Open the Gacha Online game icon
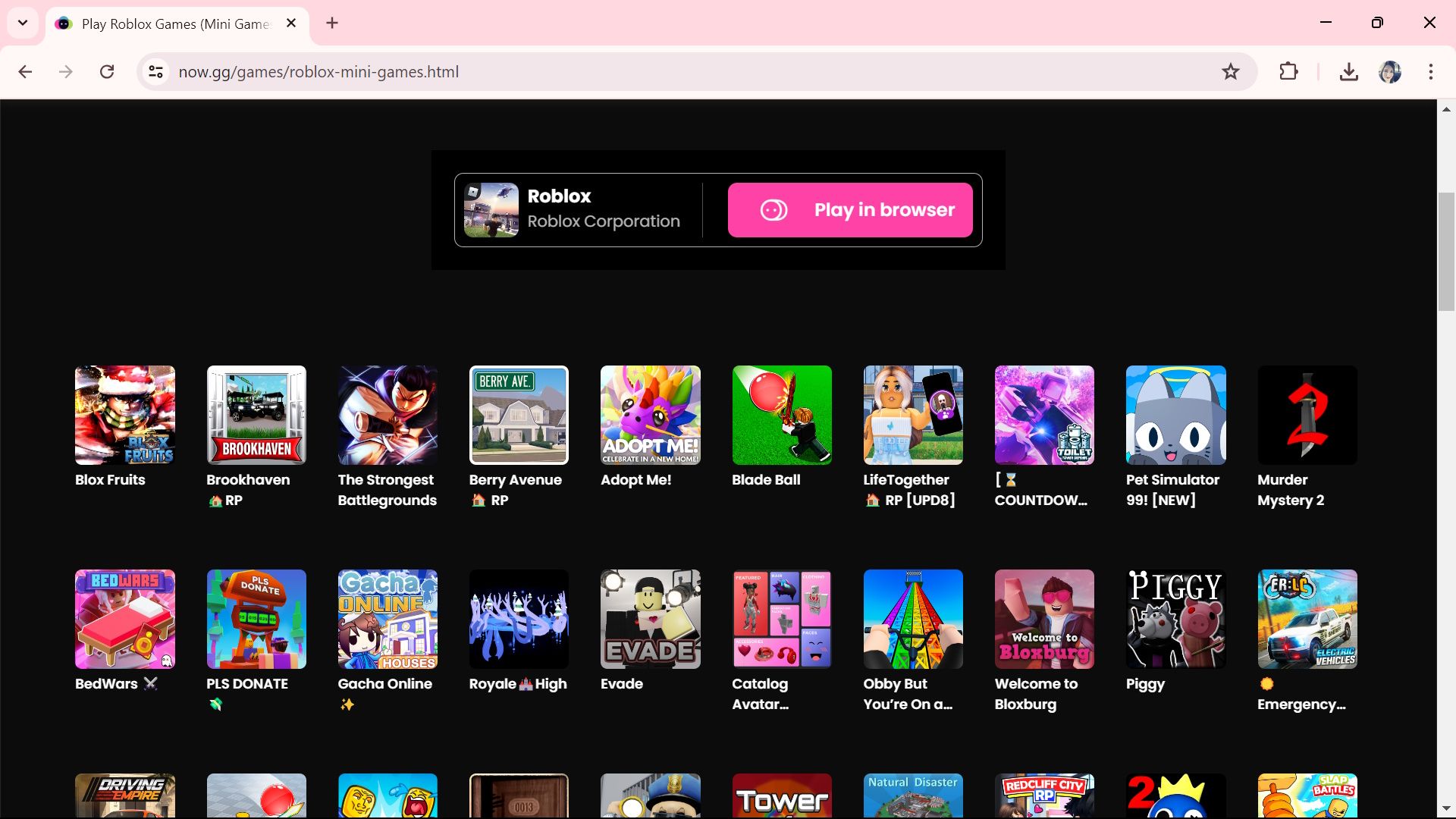The image size is (1456, 819). pos(387,619)
